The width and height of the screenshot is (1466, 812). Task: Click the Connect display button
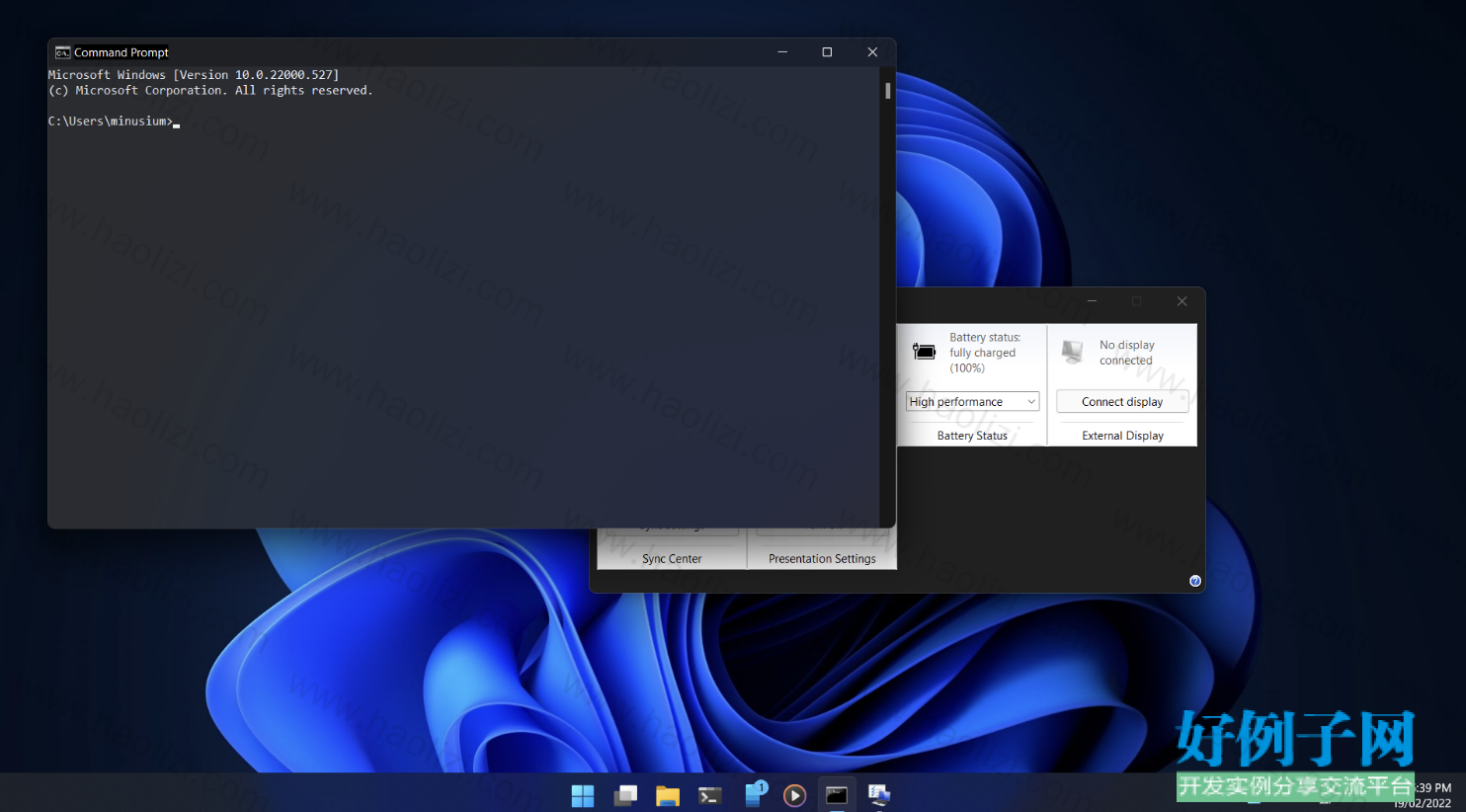pos(1122,401)
